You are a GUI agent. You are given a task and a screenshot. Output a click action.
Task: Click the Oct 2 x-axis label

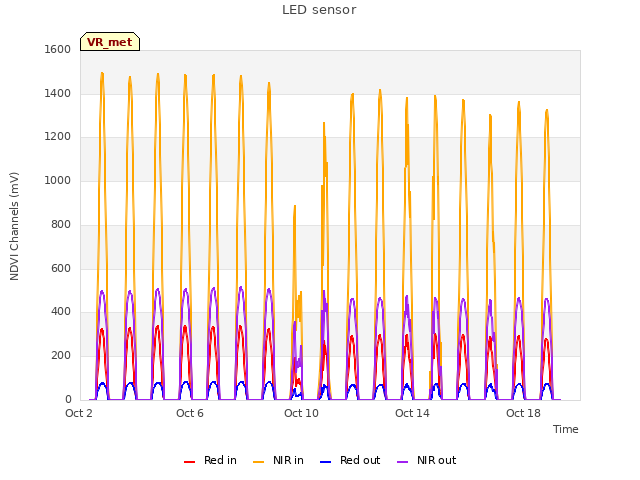(79, 413)
